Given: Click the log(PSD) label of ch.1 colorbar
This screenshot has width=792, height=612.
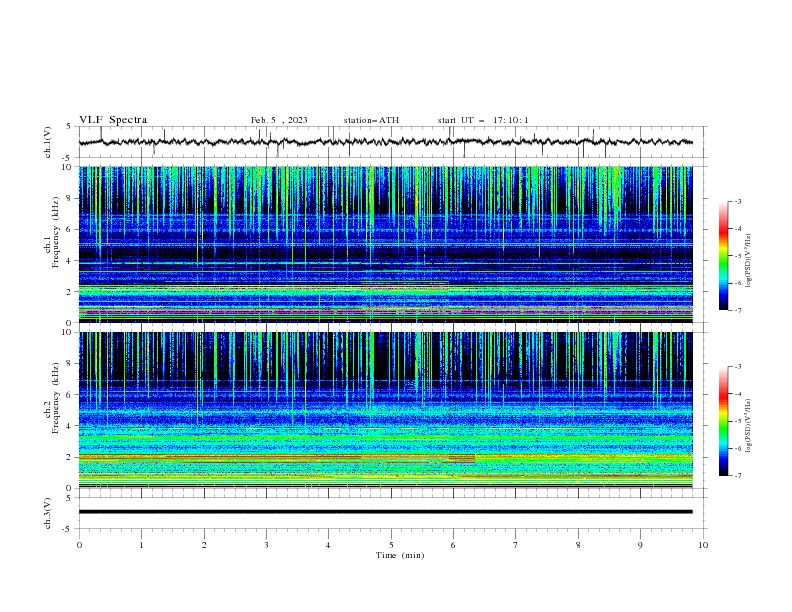Looking at the screenshot, I should click(x=748, y=261).
